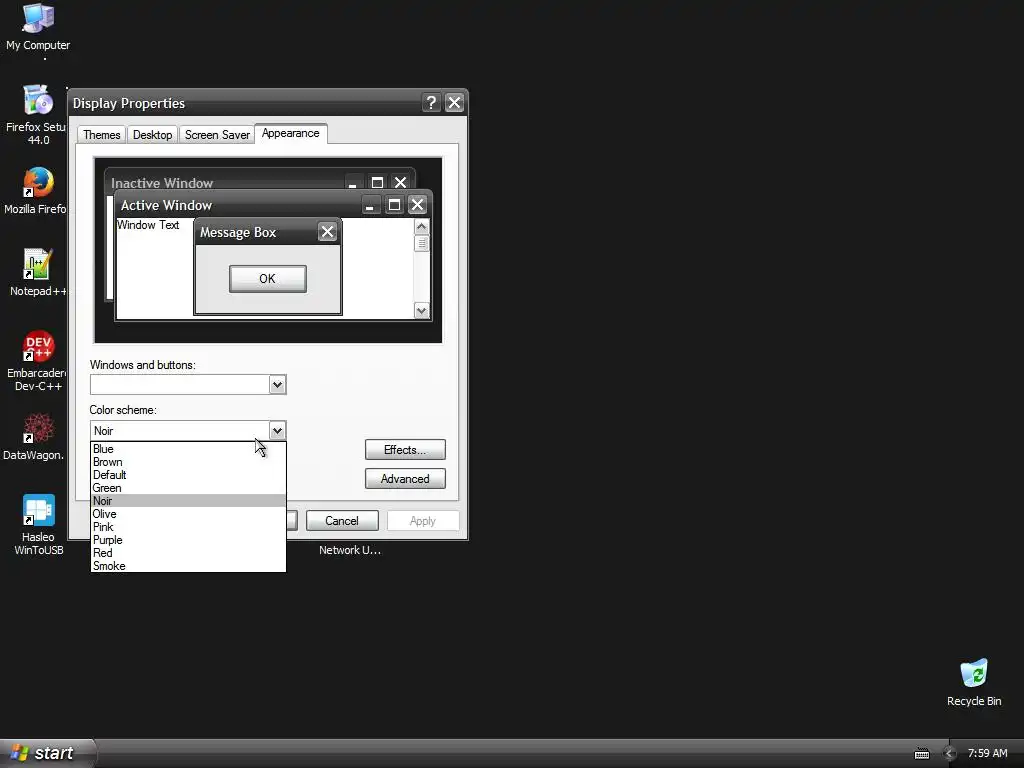
Task: Open Notepad++ desktop shortcut
Action: point(37,272)
